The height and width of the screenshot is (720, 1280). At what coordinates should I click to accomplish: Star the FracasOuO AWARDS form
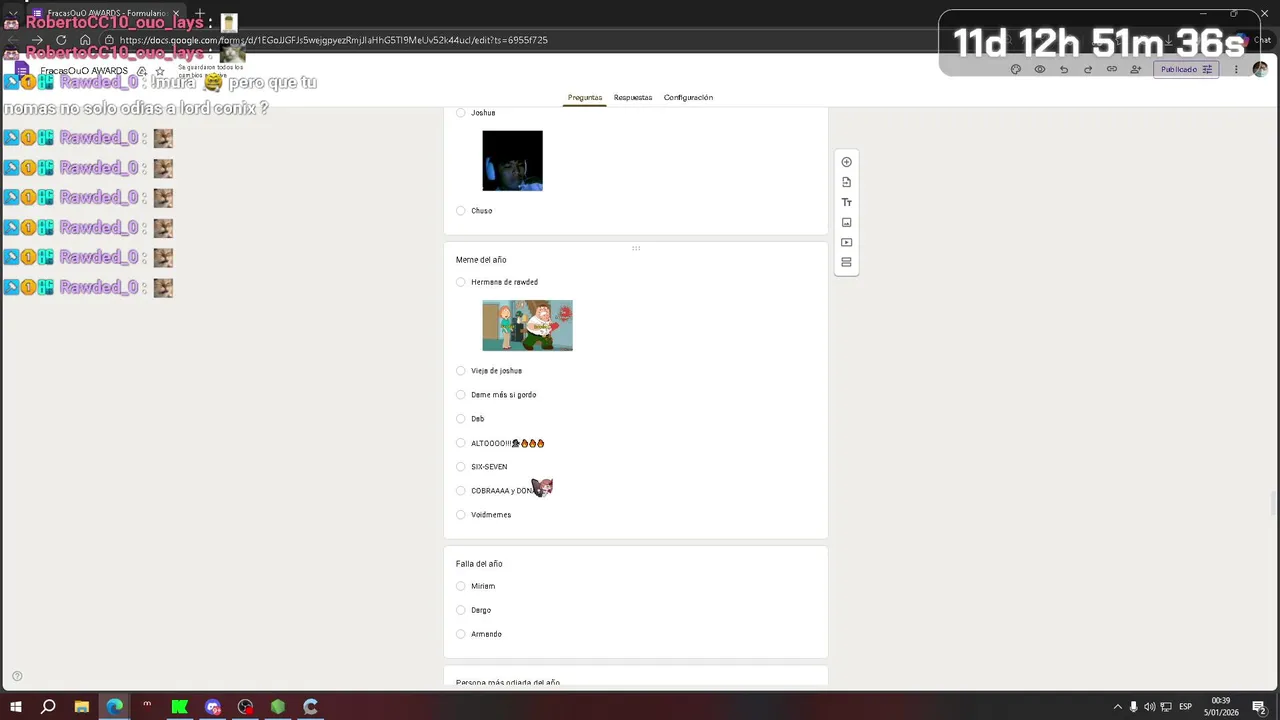[x=160, y=71]
